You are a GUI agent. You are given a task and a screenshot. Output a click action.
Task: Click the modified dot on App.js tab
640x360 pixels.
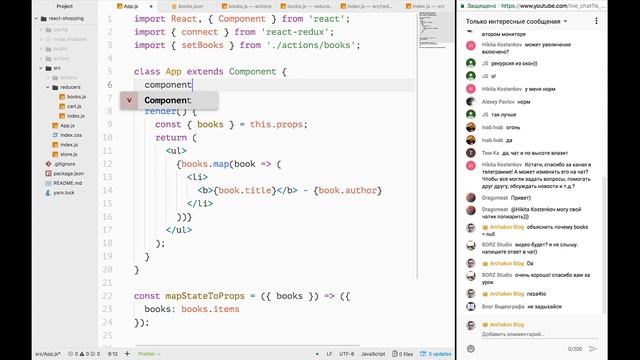(x=151, y=7)
